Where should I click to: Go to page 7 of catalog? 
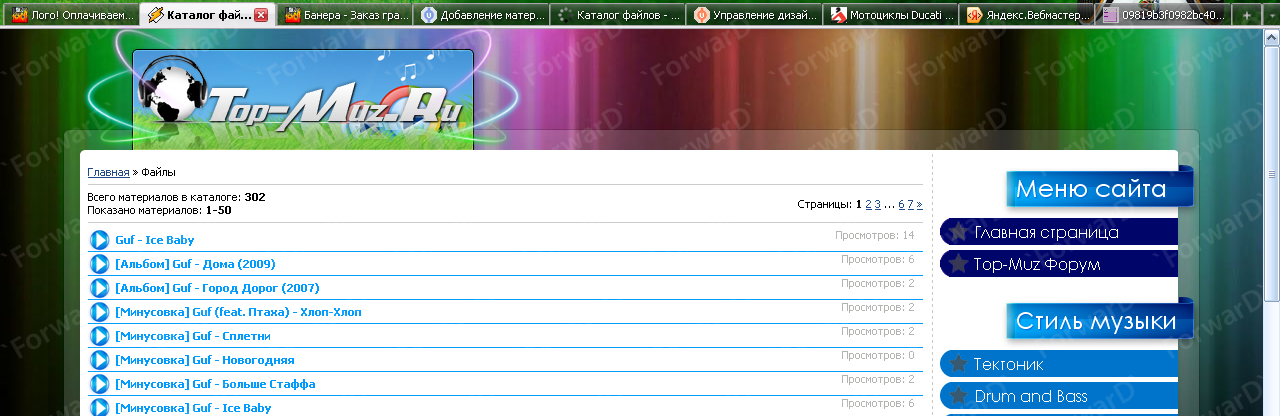coord(910,204)
